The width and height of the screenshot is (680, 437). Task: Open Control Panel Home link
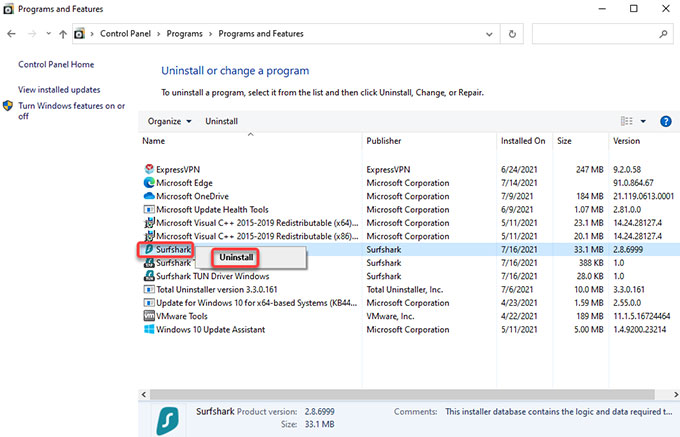coord(56,65)
